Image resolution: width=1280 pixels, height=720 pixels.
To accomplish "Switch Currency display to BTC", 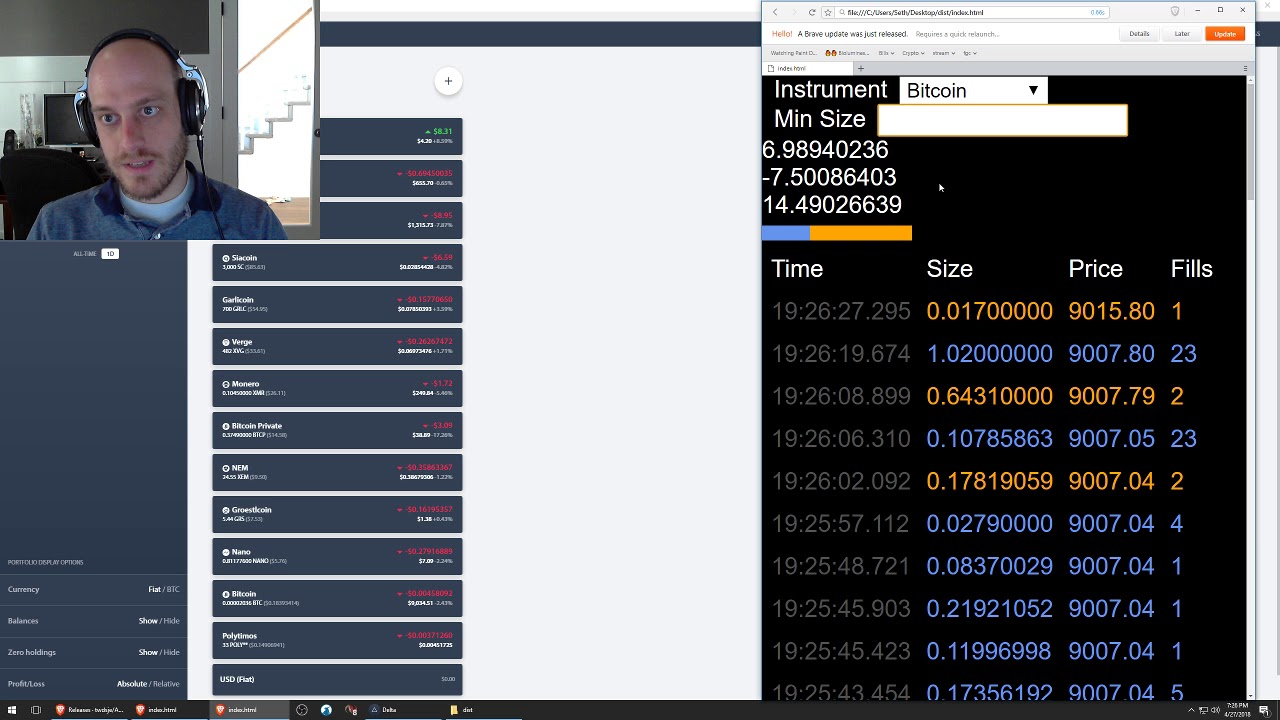I will [173, 589].
